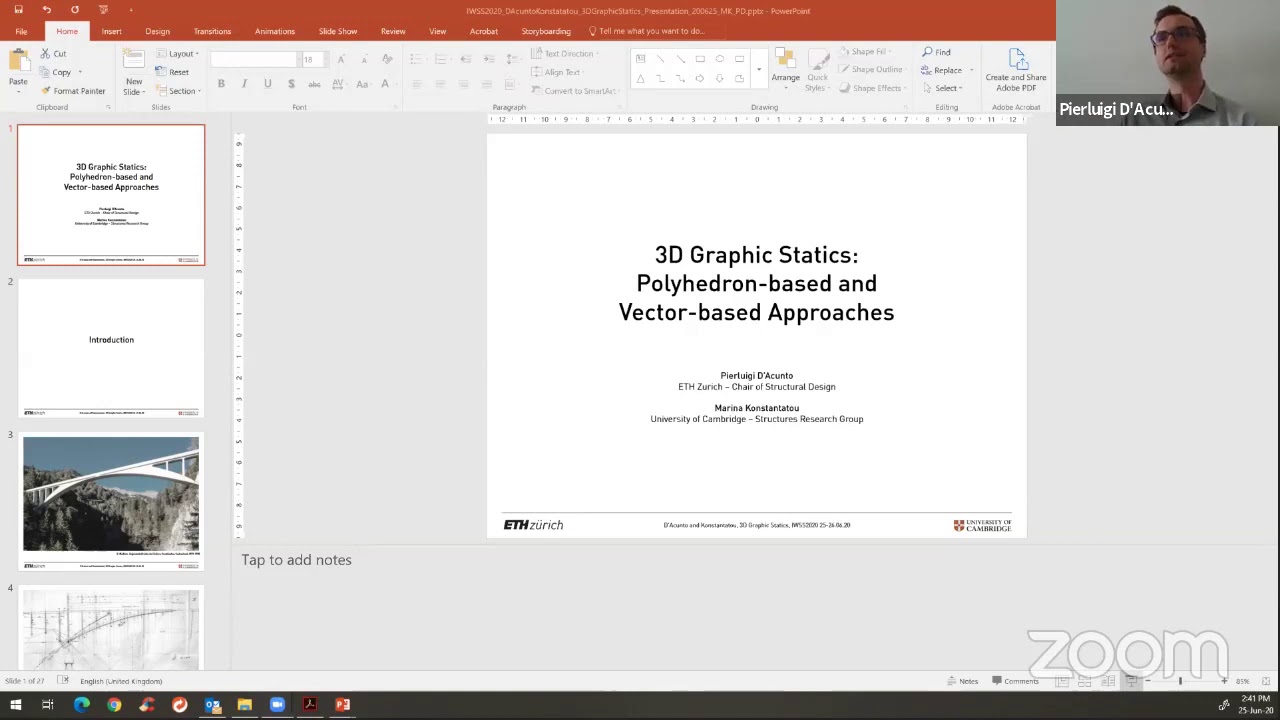This screenshot has height=720, width=1280.
Task: Toggle underline formatting
Action: 267,84
